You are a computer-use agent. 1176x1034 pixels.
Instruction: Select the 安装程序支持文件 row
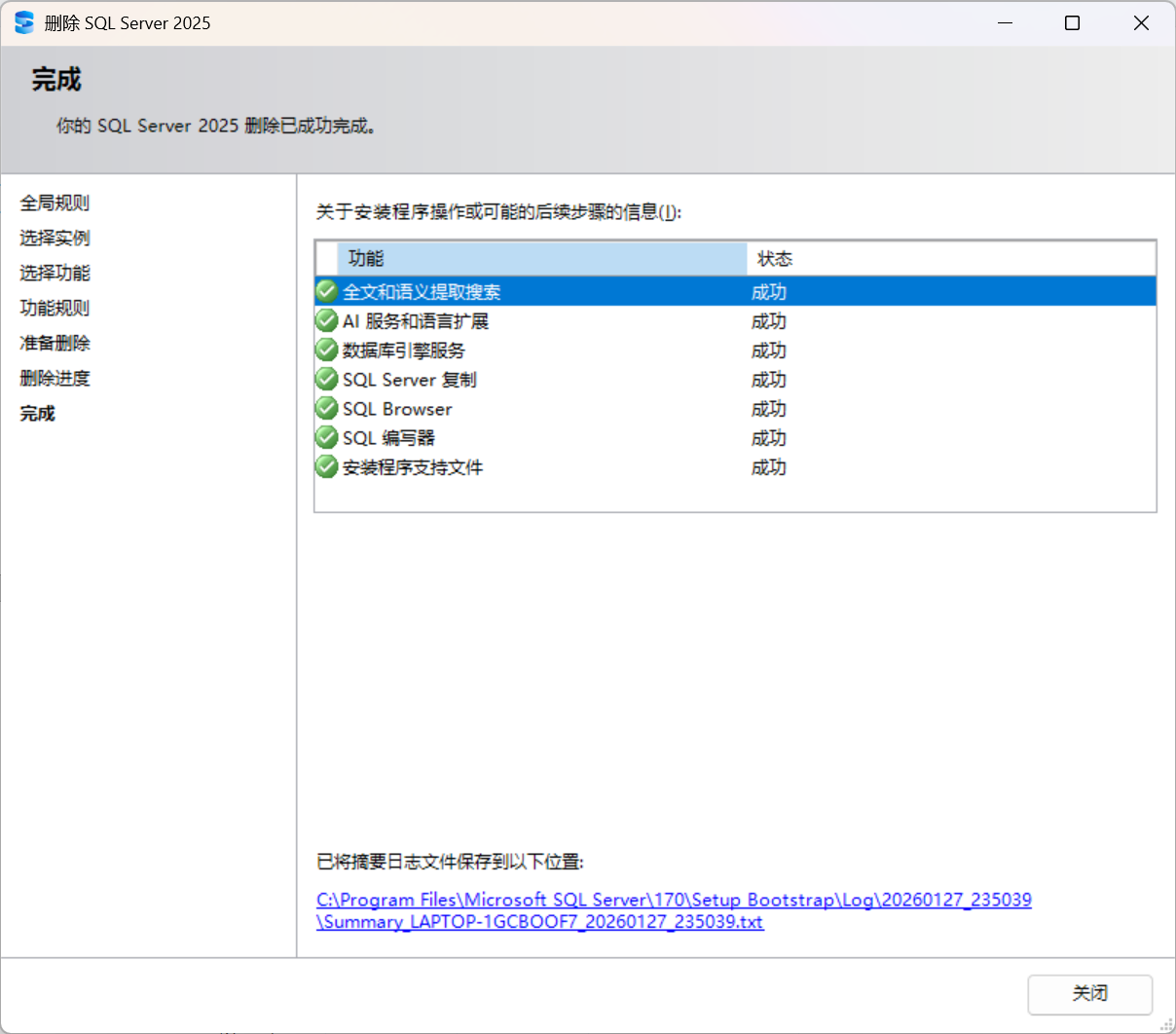point(735,466)
